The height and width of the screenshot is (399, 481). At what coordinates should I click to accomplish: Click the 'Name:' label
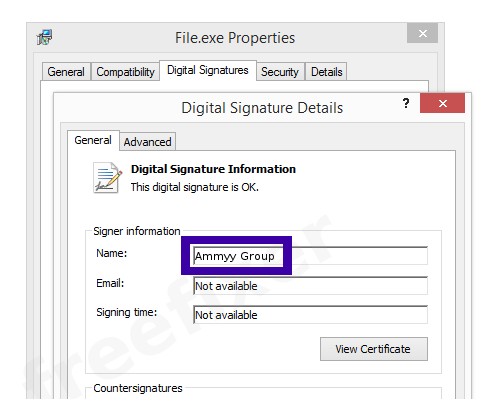click(112, 253)
